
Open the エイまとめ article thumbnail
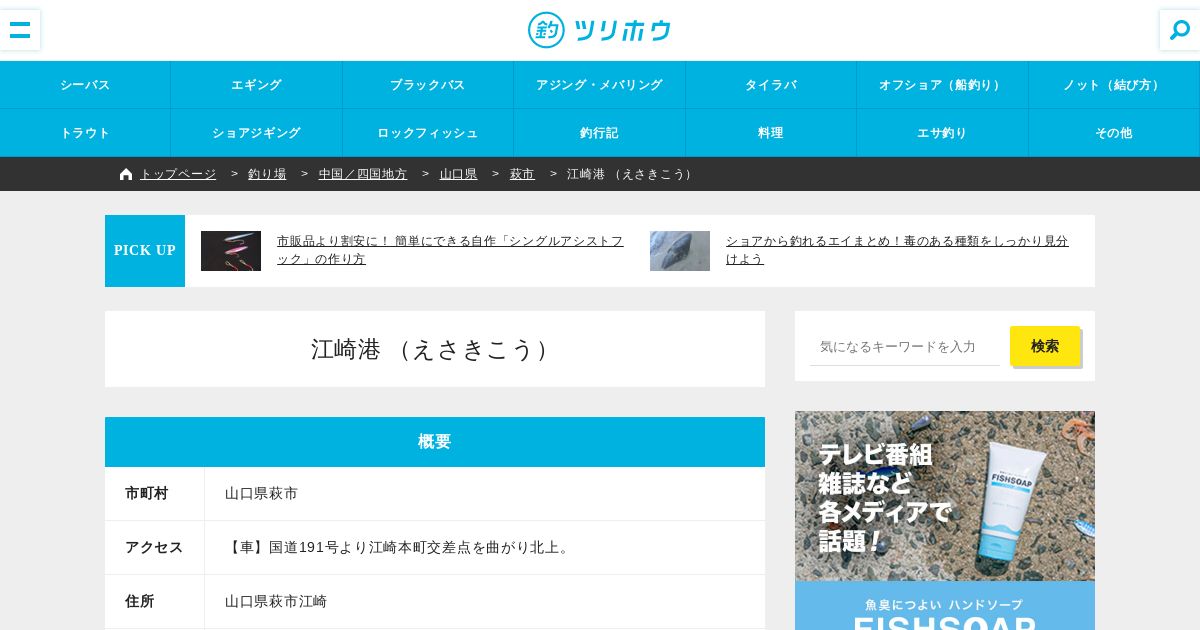coord(680,251)
